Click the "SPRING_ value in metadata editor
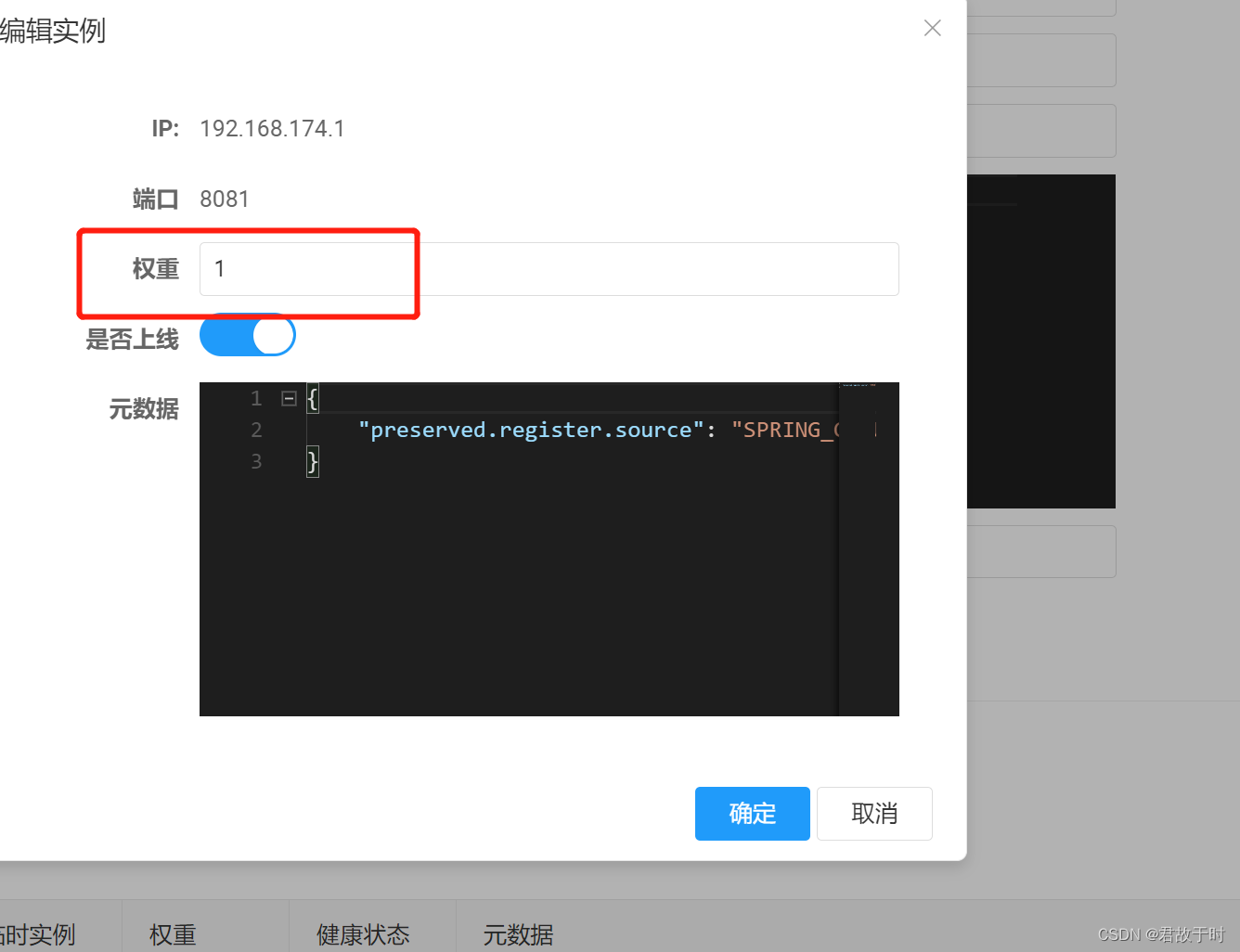Image resolution: width=1240 pixels, height=952 pixels. 784,431
